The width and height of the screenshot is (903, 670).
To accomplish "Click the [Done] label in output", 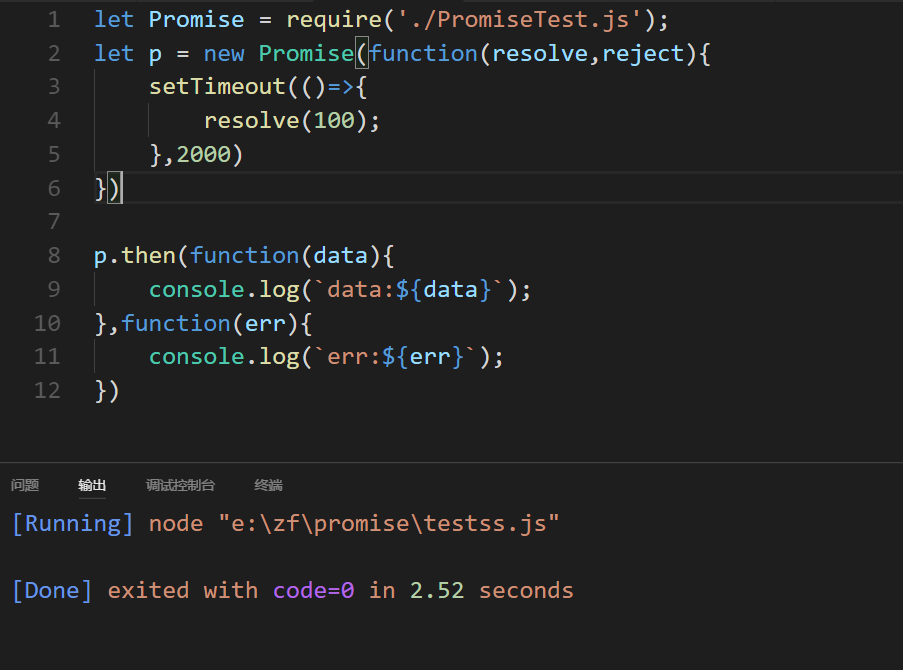I will (52, 591).
